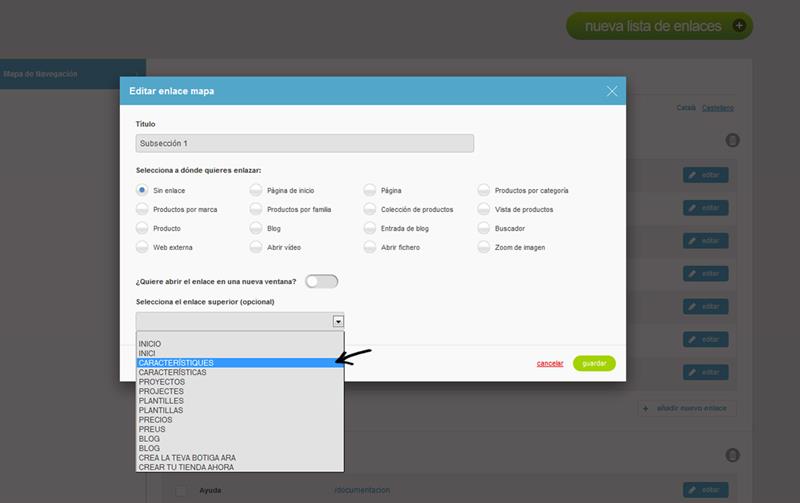Edit the Título text field

(x=304, y=143)
